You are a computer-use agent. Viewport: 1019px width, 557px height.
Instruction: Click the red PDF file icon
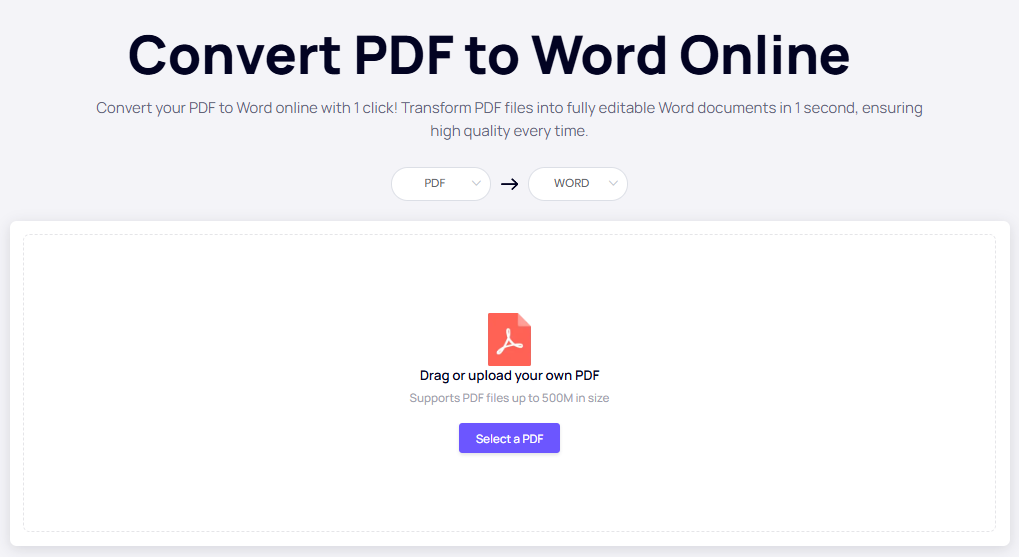(509, 339)
